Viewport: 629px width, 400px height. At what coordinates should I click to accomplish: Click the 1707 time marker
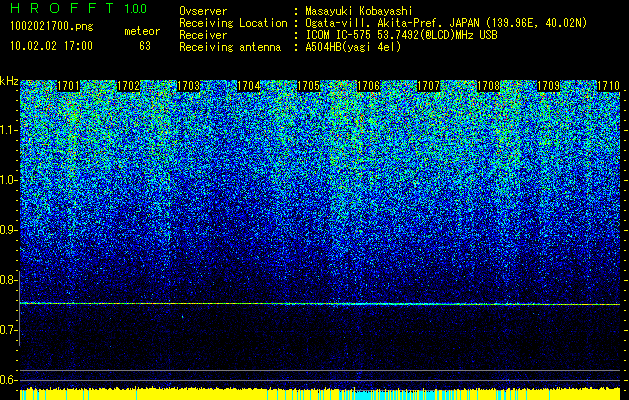pyautogui.click(x=428, y=86)
